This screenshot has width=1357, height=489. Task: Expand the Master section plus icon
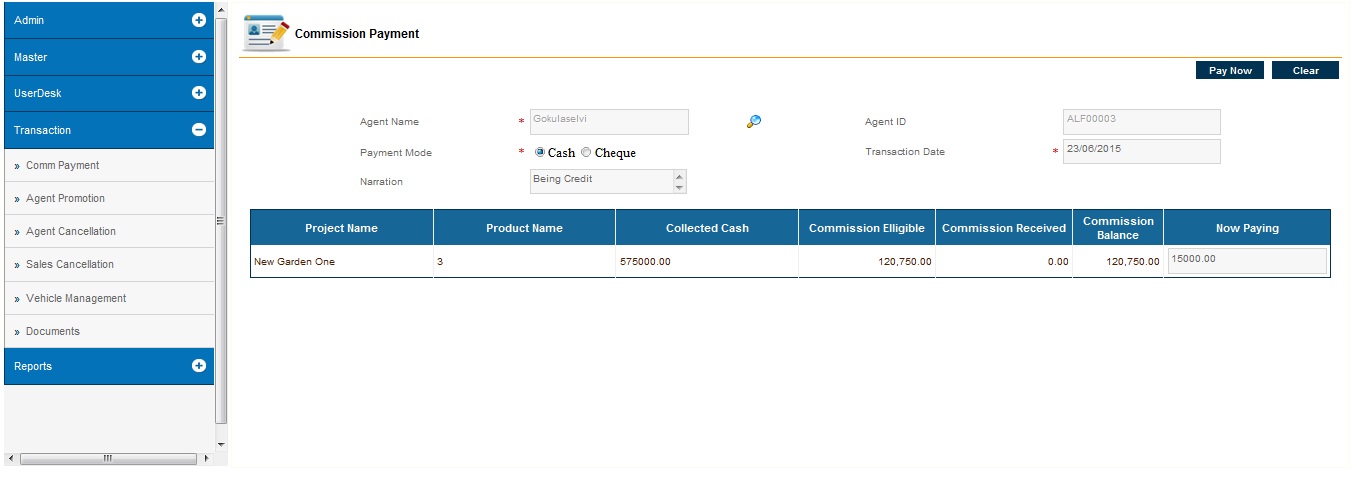[x=198, y=57]
